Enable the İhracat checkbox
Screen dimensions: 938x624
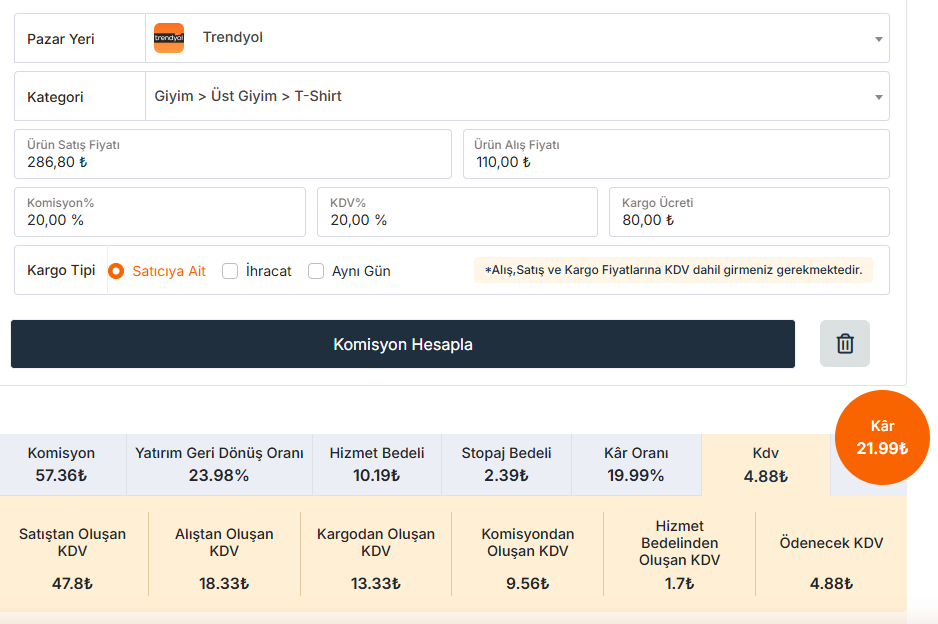(x=230, y=271)
